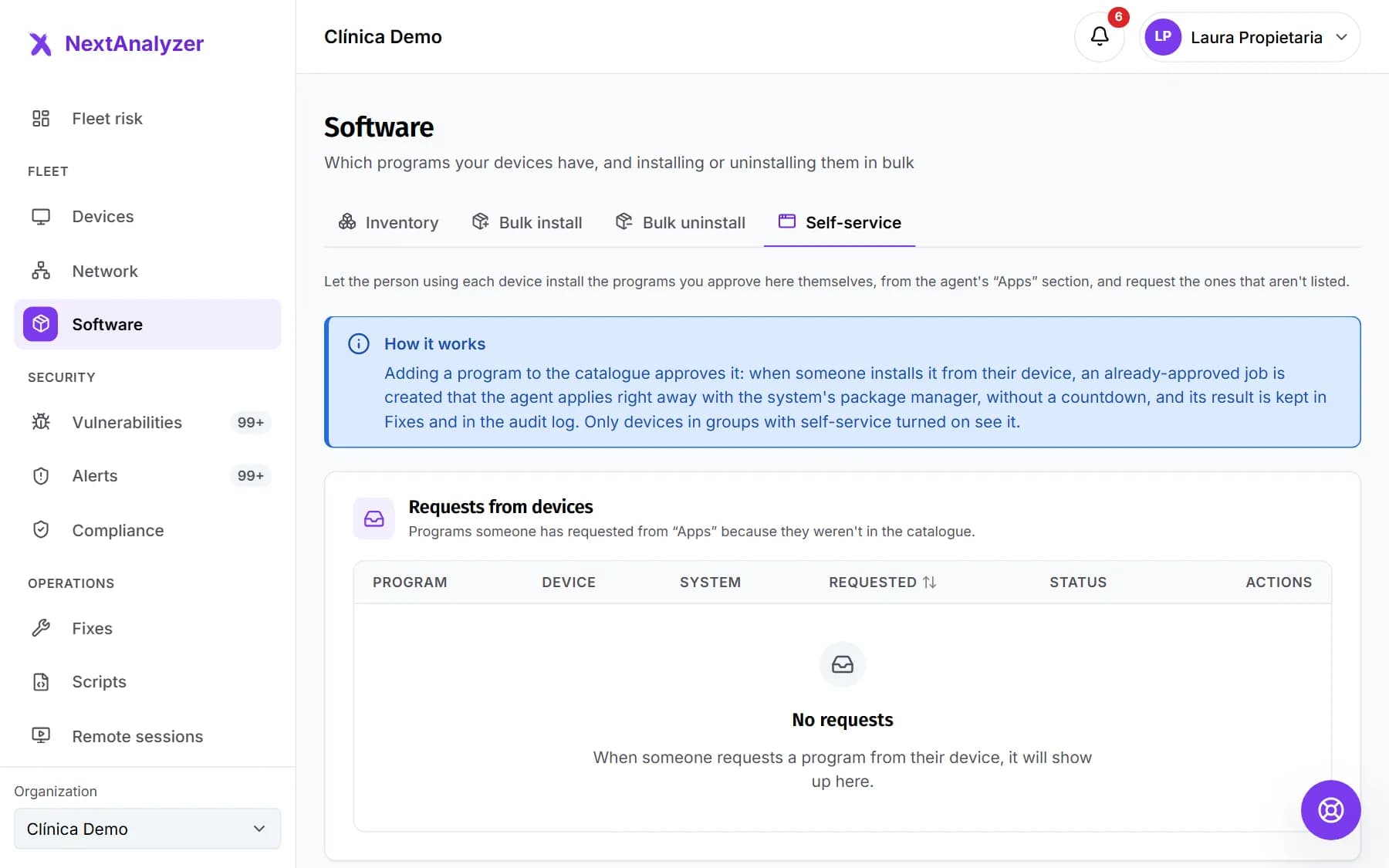
Task: Open the Vulnerabilities section label
Action: [127, 422]
